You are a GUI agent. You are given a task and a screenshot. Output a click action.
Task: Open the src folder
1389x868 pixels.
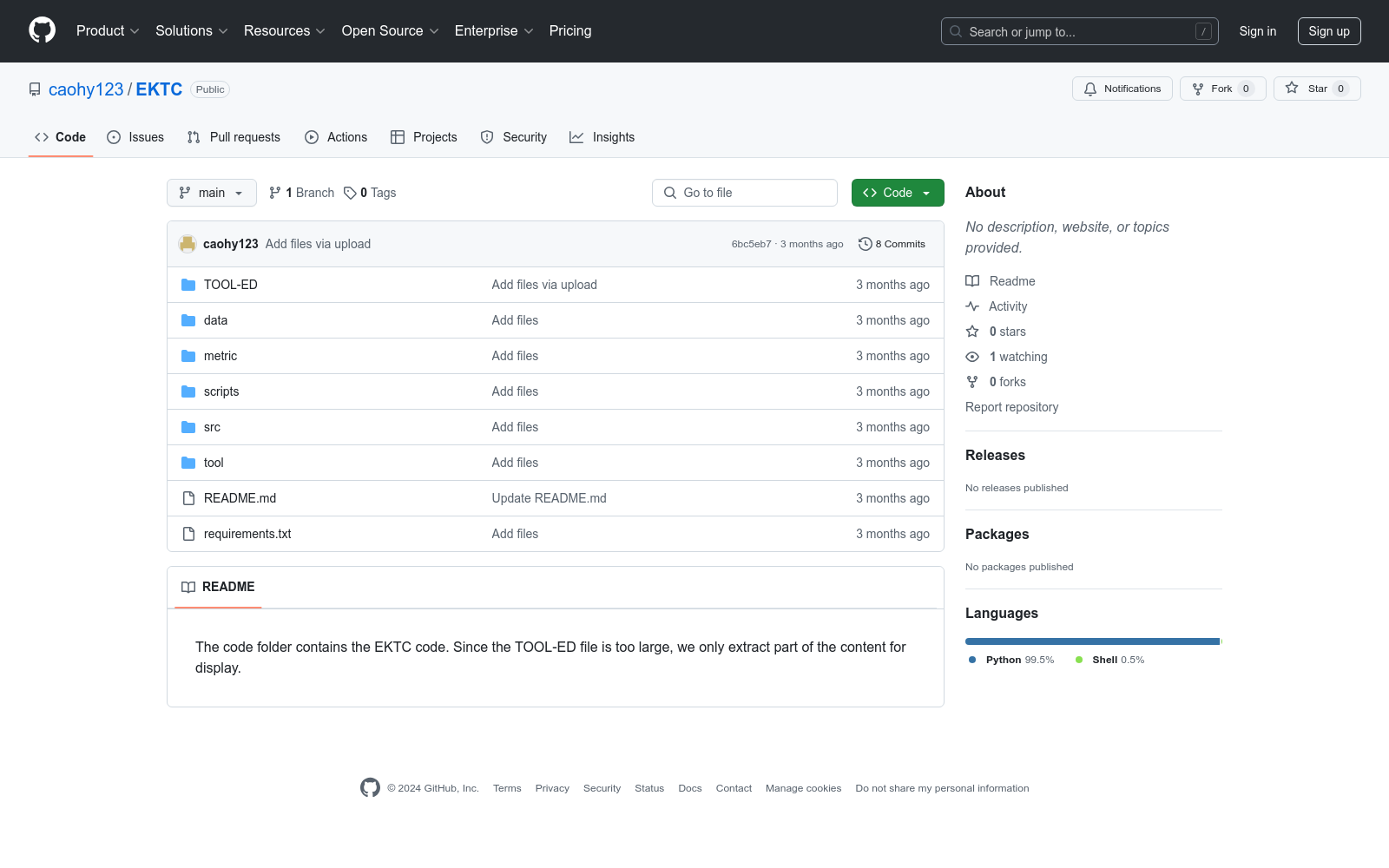(212, 427)
